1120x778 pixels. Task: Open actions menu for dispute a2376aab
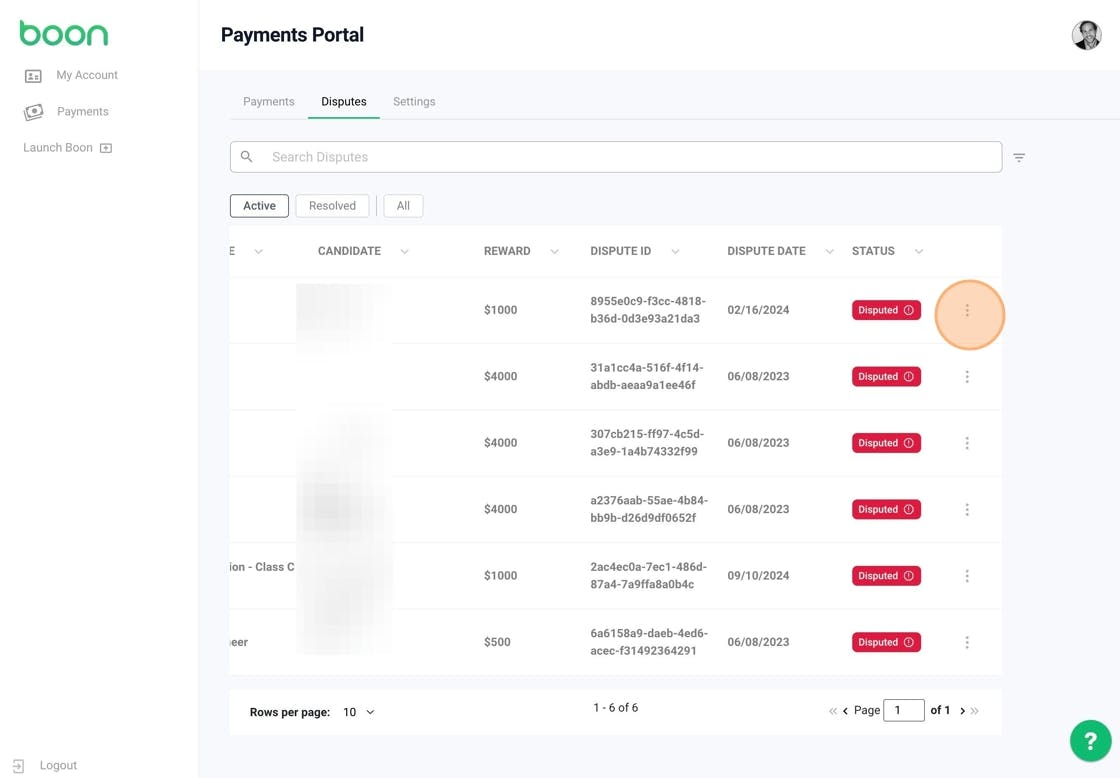tap(967, 509)
